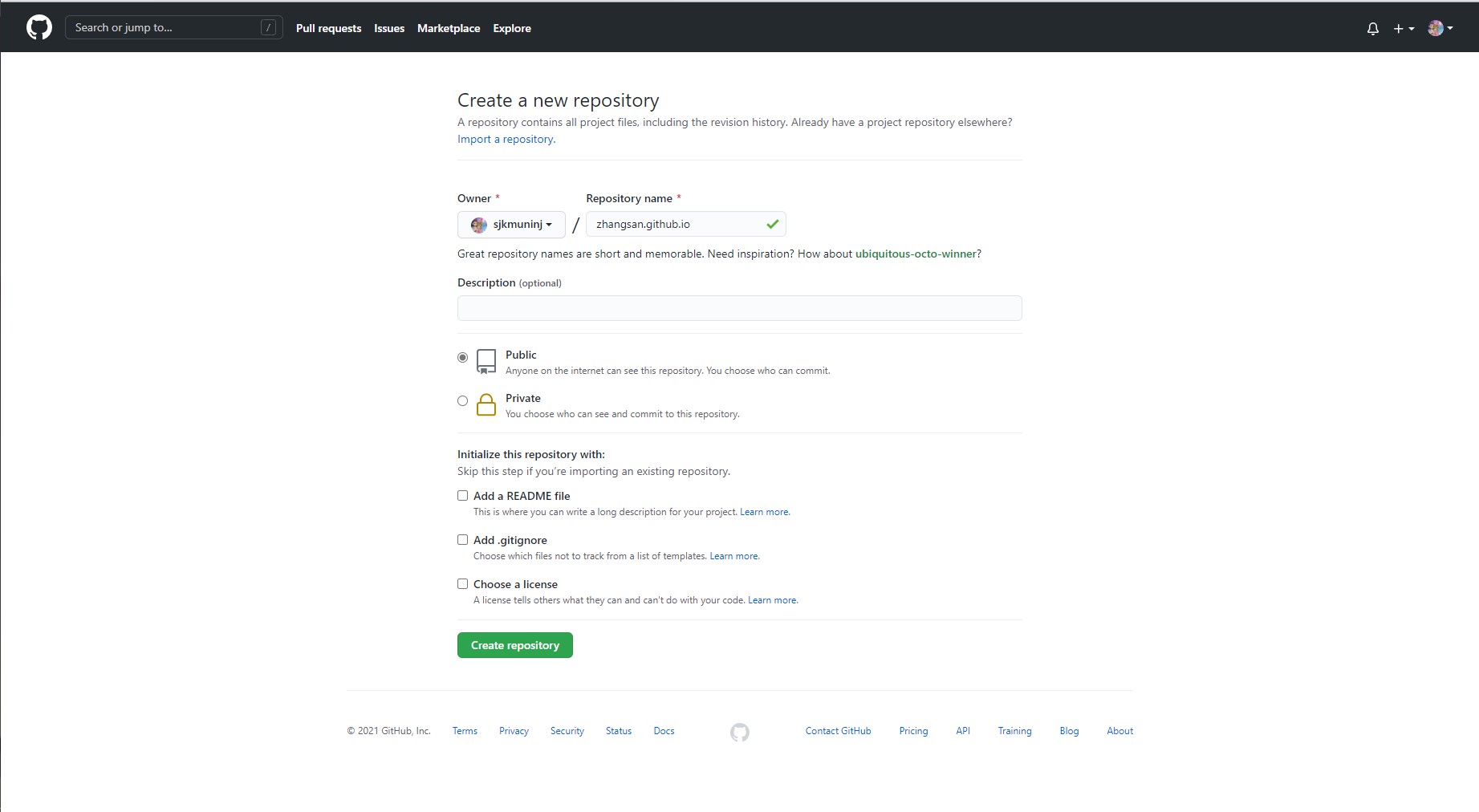Open user avatar account menu
Screen dimensions: 1479x812
pos(1440,28)
